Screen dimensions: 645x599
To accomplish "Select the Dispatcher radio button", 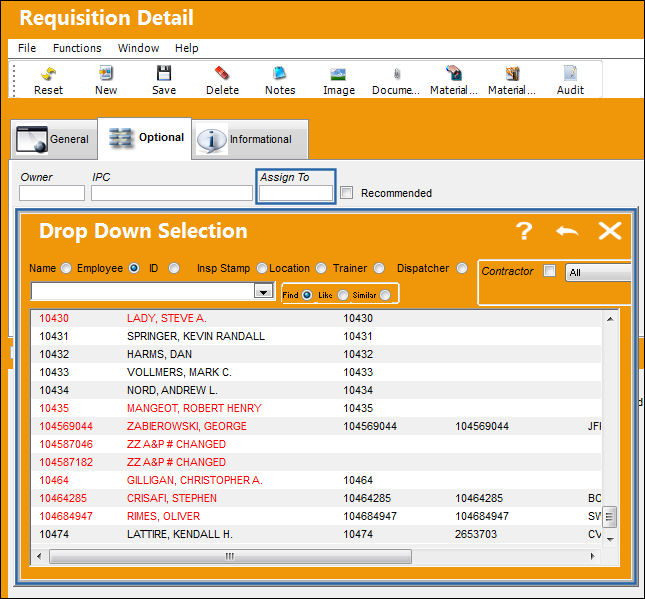I will point(462,268).
